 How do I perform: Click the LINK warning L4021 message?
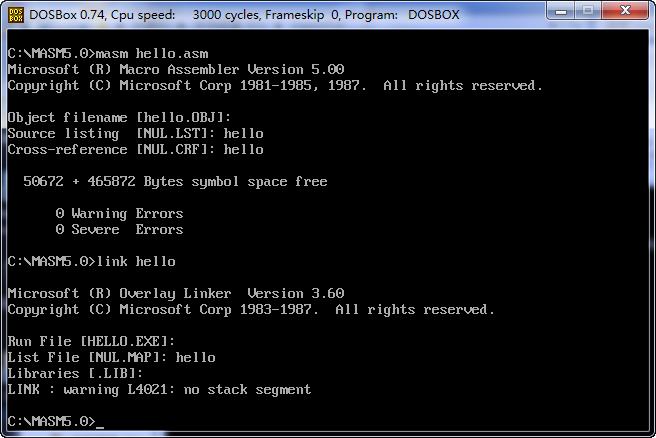tap(159, 389)
